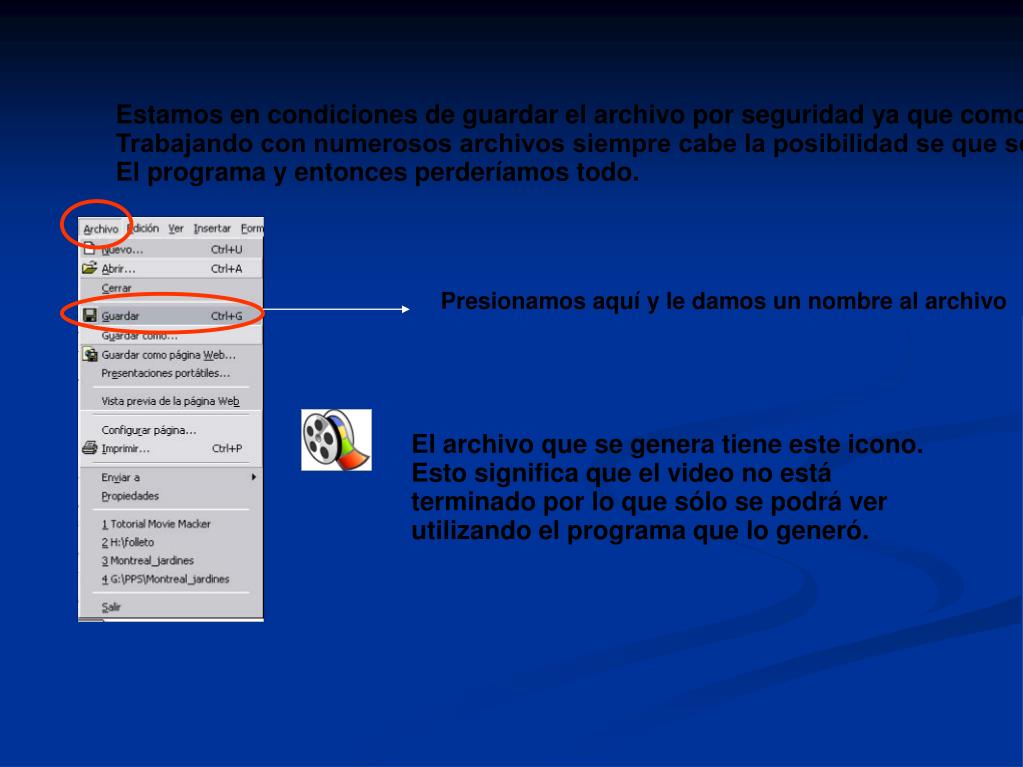Click Ctrl+P shortcut label beside Imprimir

[227, 449]
